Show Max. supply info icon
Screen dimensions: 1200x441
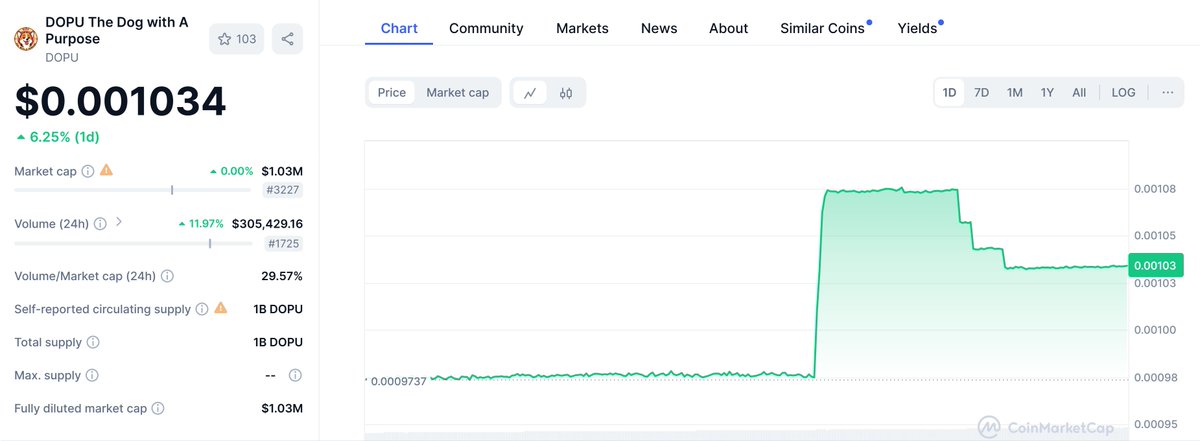coord(92,375)
